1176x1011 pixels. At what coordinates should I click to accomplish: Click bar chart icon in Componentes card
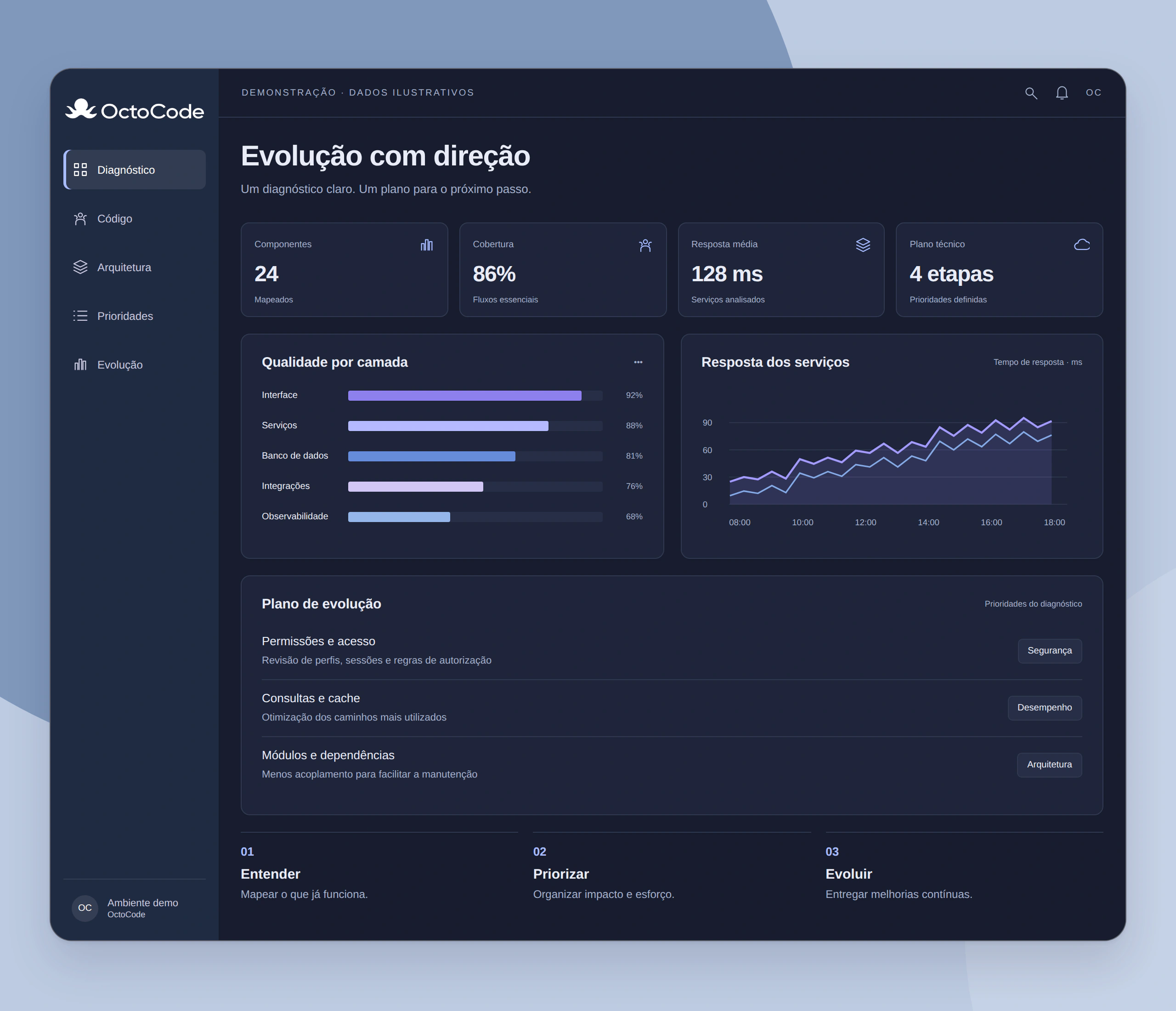pos(427,244)
